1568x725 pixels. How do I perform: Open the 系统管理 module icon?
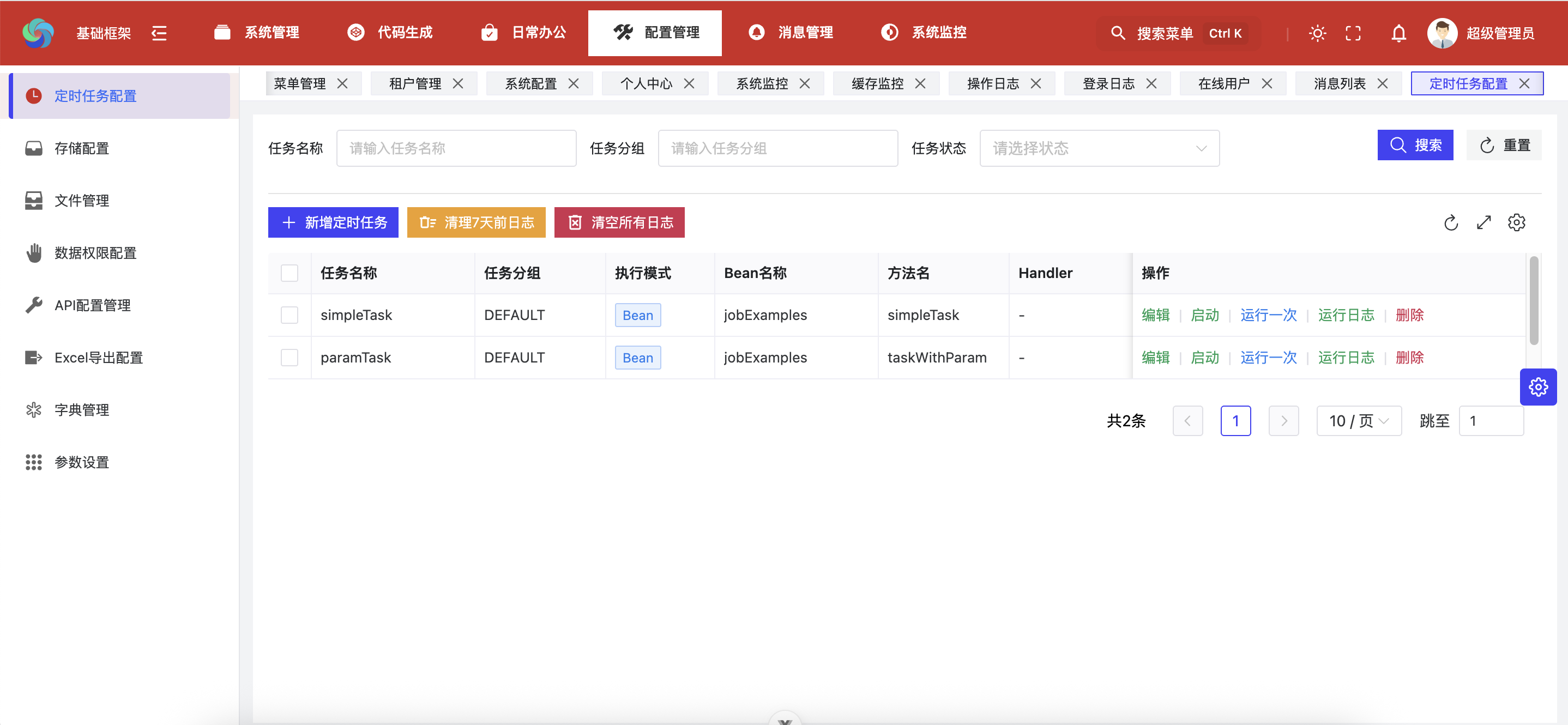click(223, 32)
